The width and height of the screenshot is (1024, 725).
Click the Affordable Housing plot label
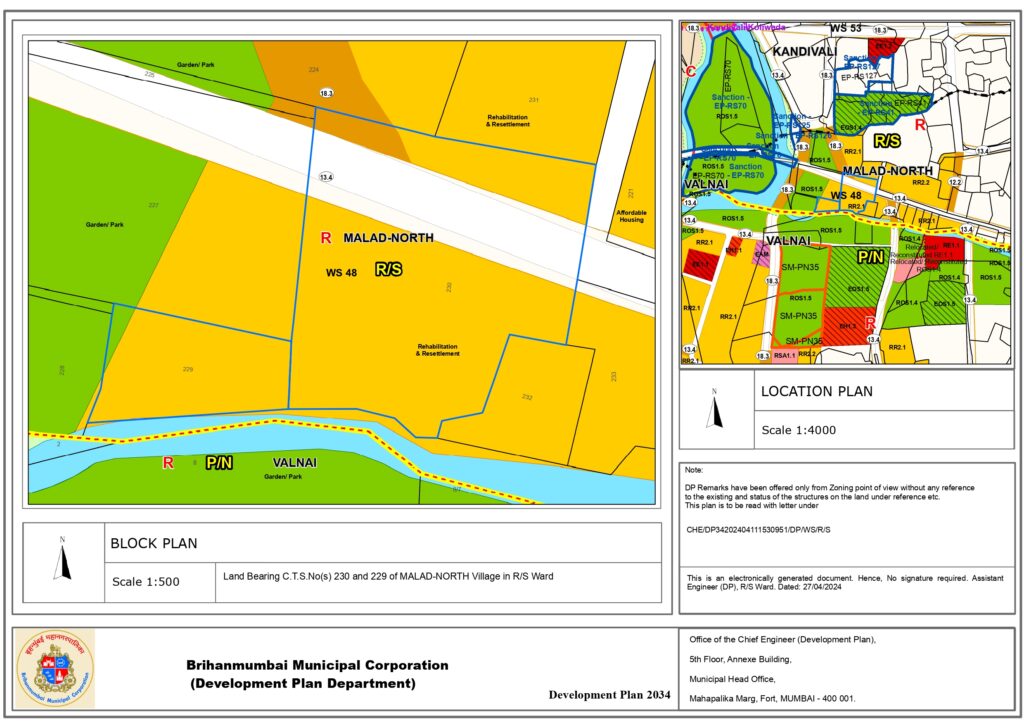tap(631, 216)
